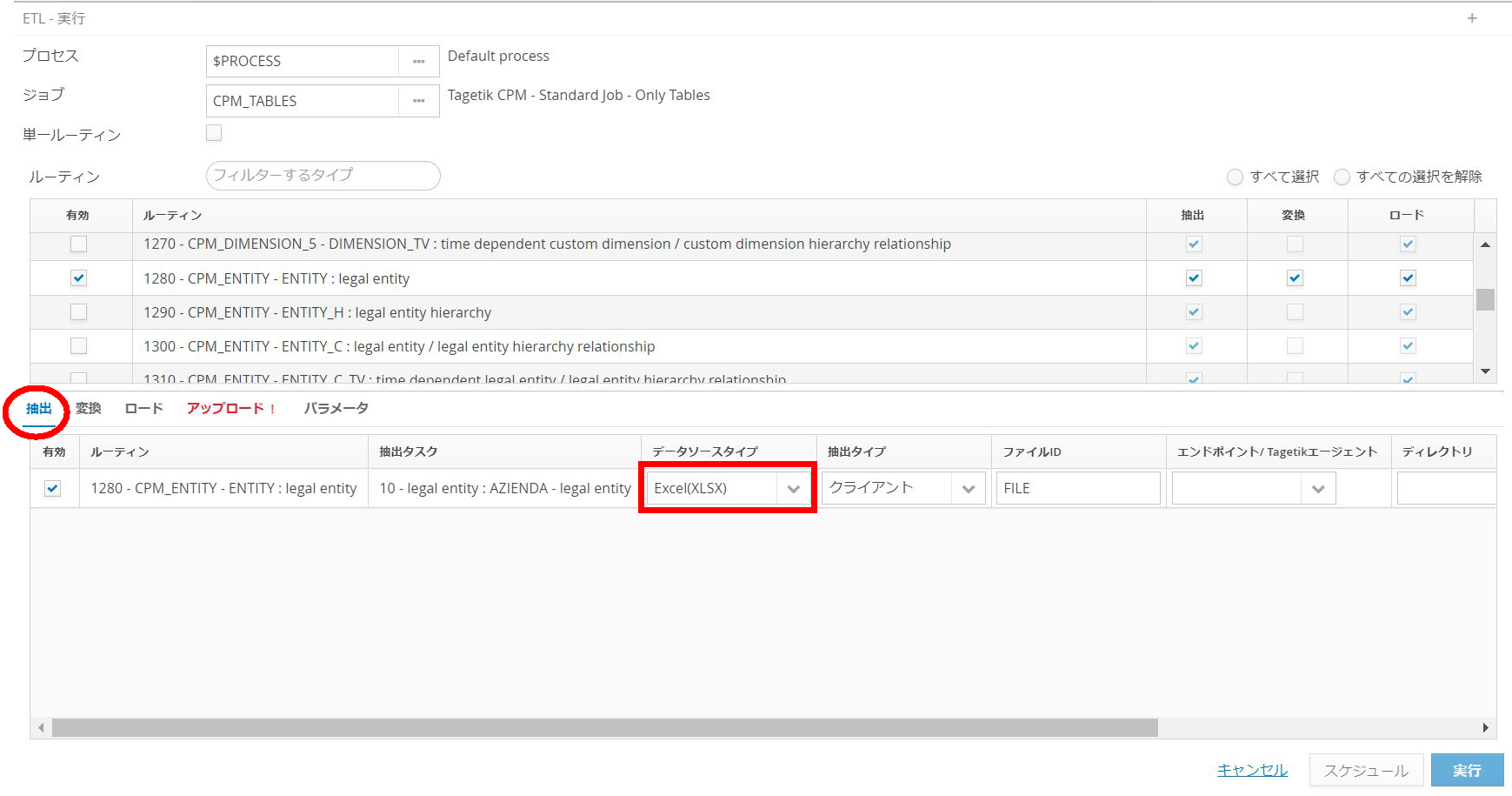Expand the エンドポイント/Tagetikエージェント dropdown

pos(1318,489)
